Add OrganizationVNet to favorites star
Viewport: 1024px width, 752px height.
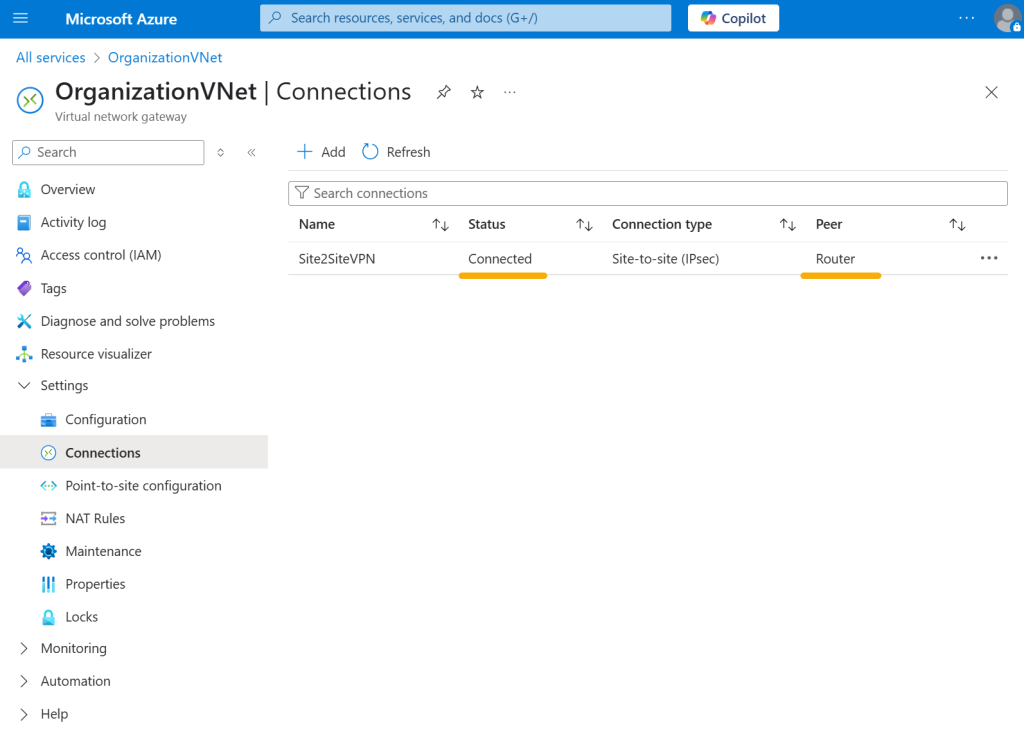pyautogui.click(x=477, y=92)
